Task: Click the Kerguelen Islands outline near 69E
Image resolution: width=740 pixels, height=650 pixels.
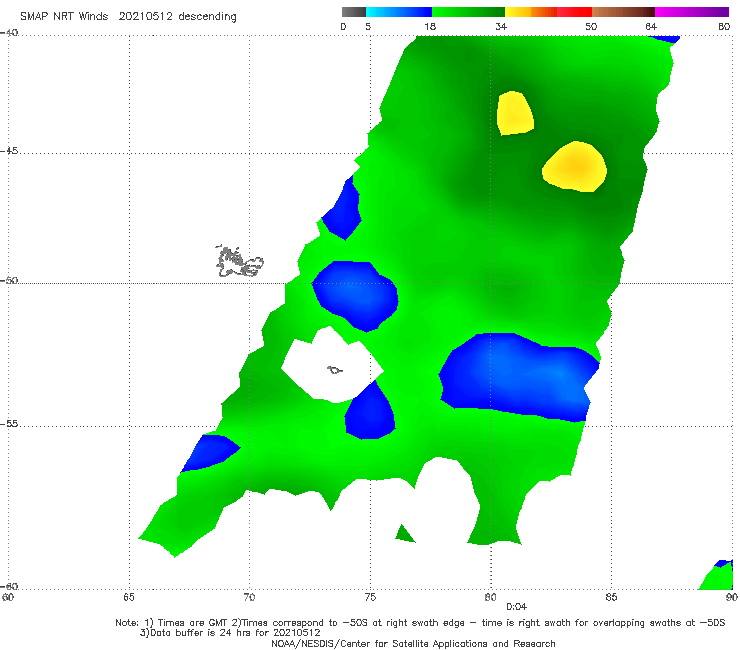Action: 239,261
